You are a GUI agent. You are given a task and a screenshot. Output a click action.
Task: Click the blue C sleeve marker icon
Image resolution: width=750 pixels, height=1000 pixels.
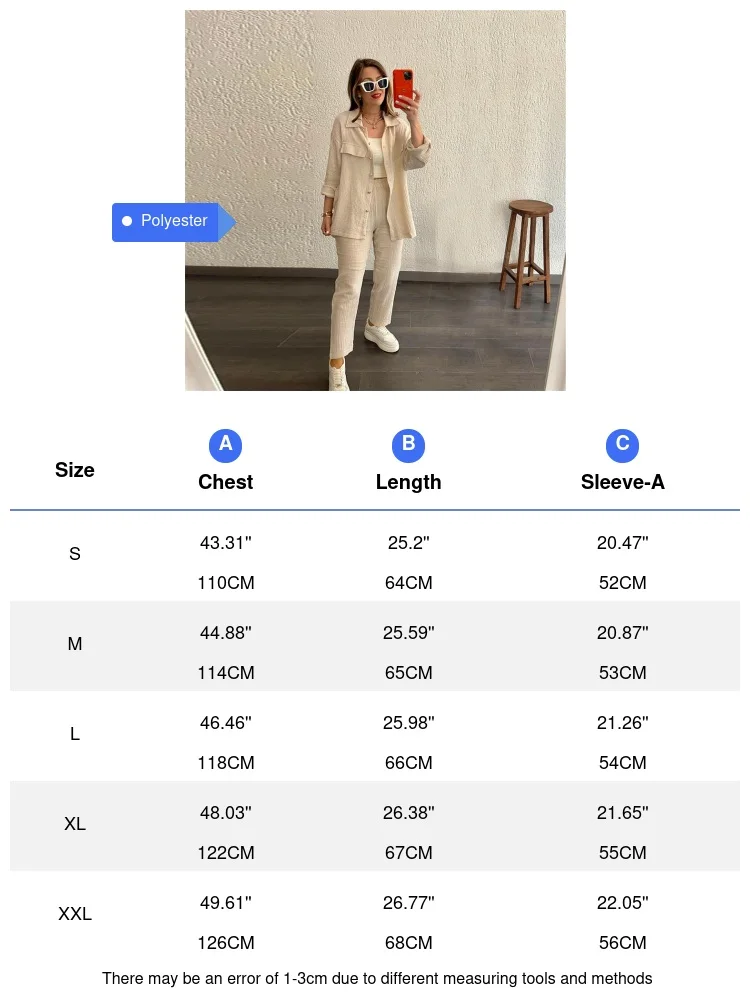point(622,444)
